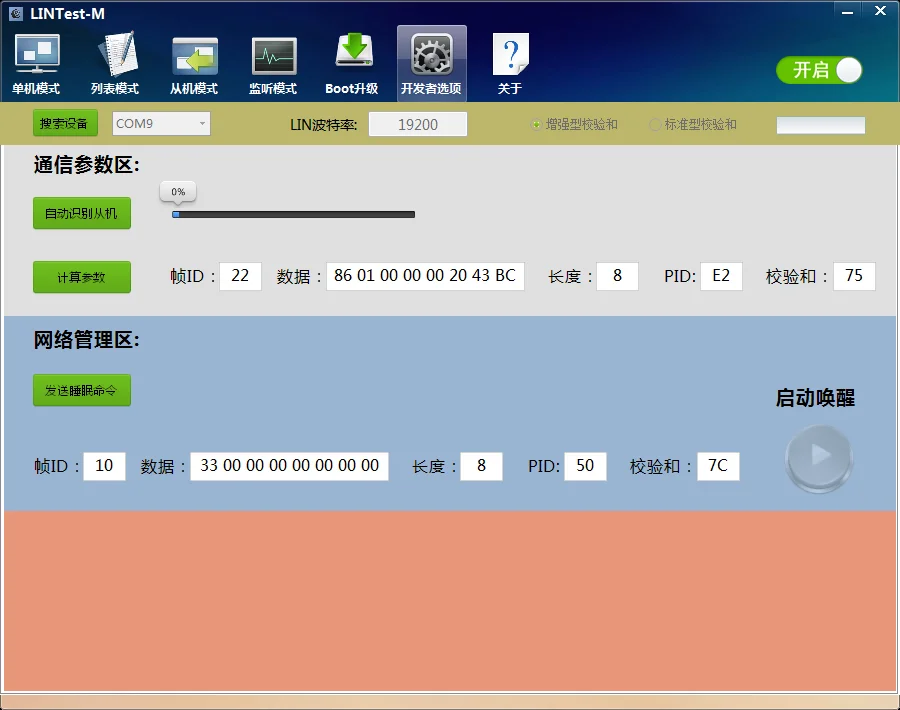900x710 pixels.
Task: Click the 0% progress indicator bubble
Action: point(178,192)
